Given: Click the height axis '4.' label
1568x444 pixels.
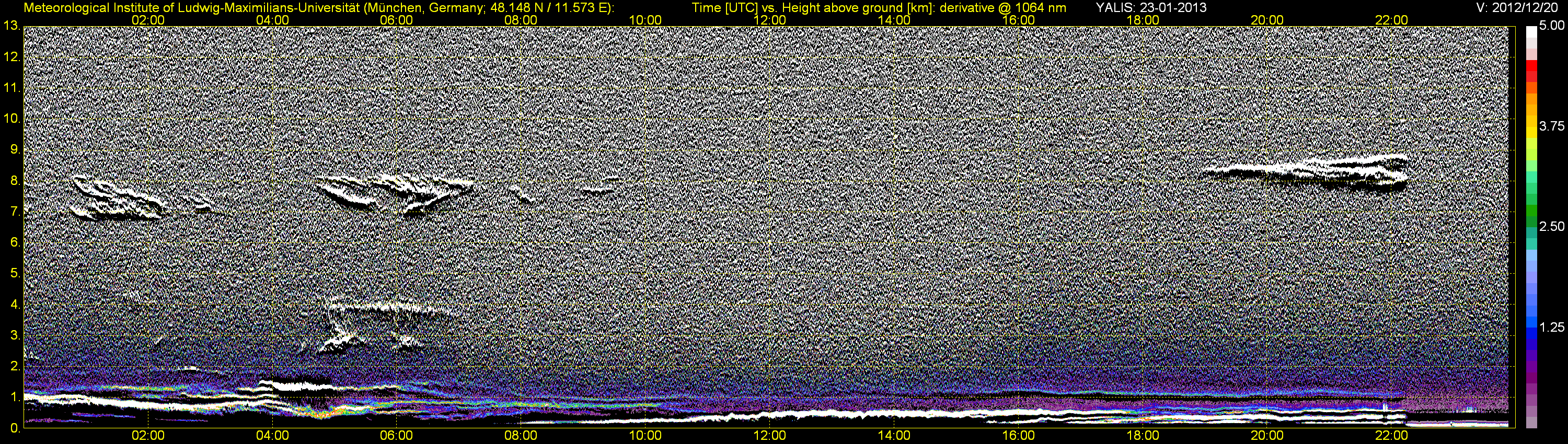Looking at the screenshot, I should click(16, 305).
